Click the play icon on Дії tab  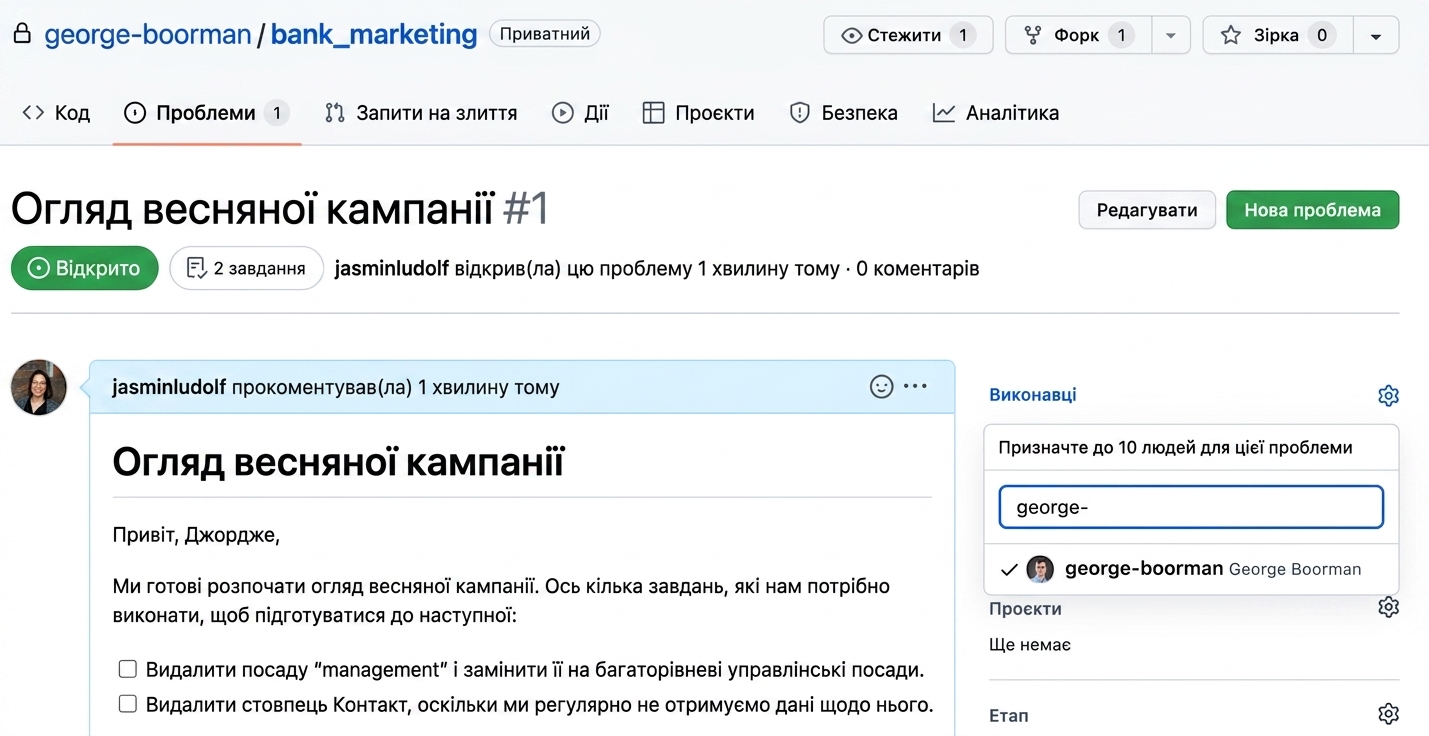tap(563, 113)
